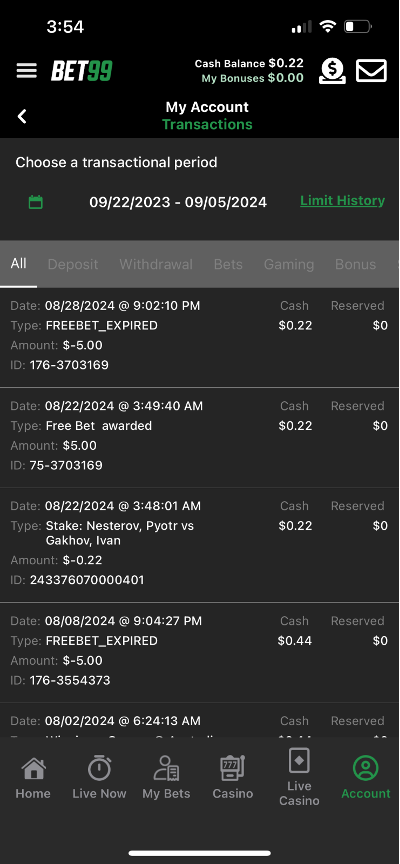Image resolution: width=400 pixels, height=864 pixels.
Task: Open the hamburger menu
Action: tap(26, 71)
